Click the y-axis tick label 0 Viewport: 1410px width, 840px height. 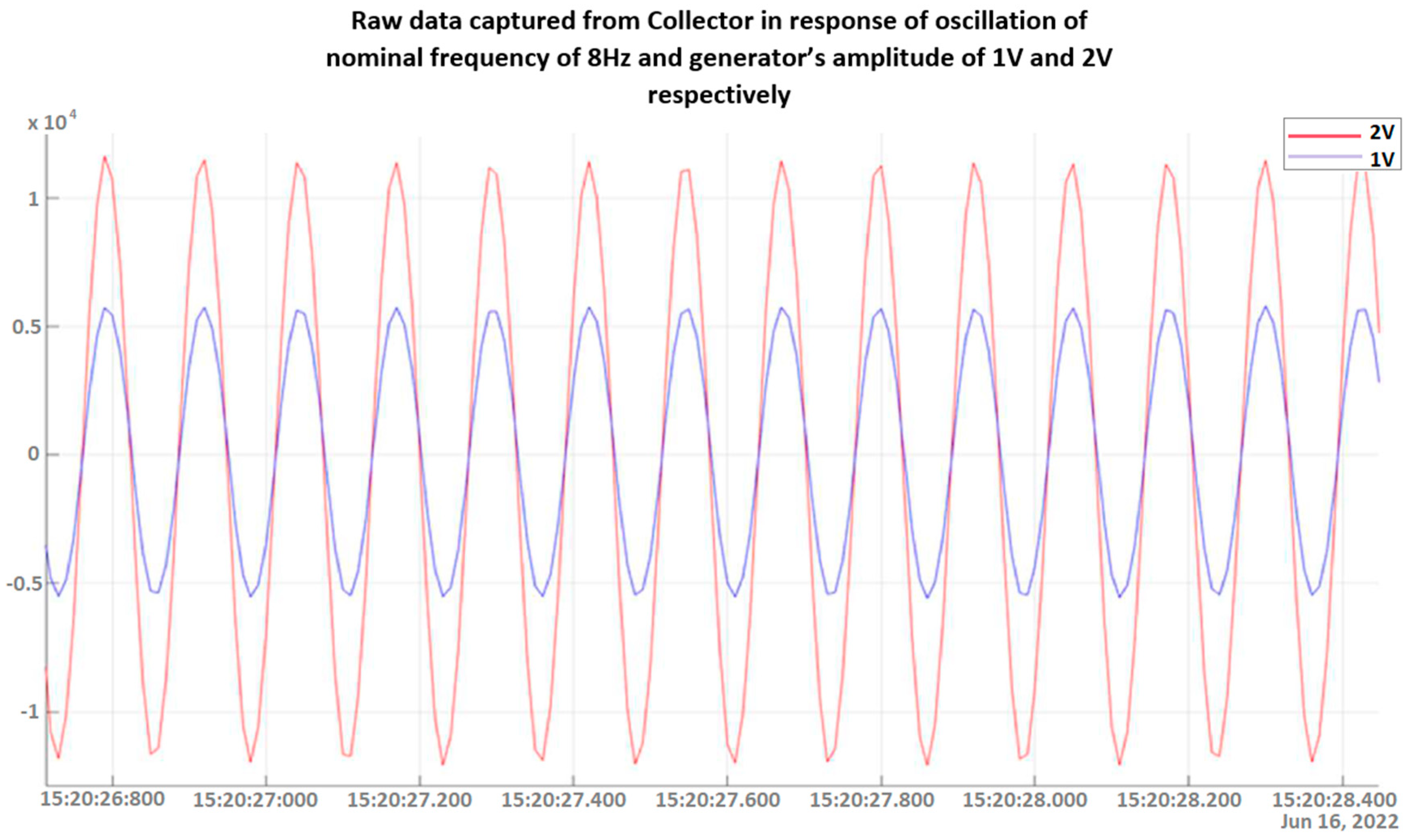point(33,454)
